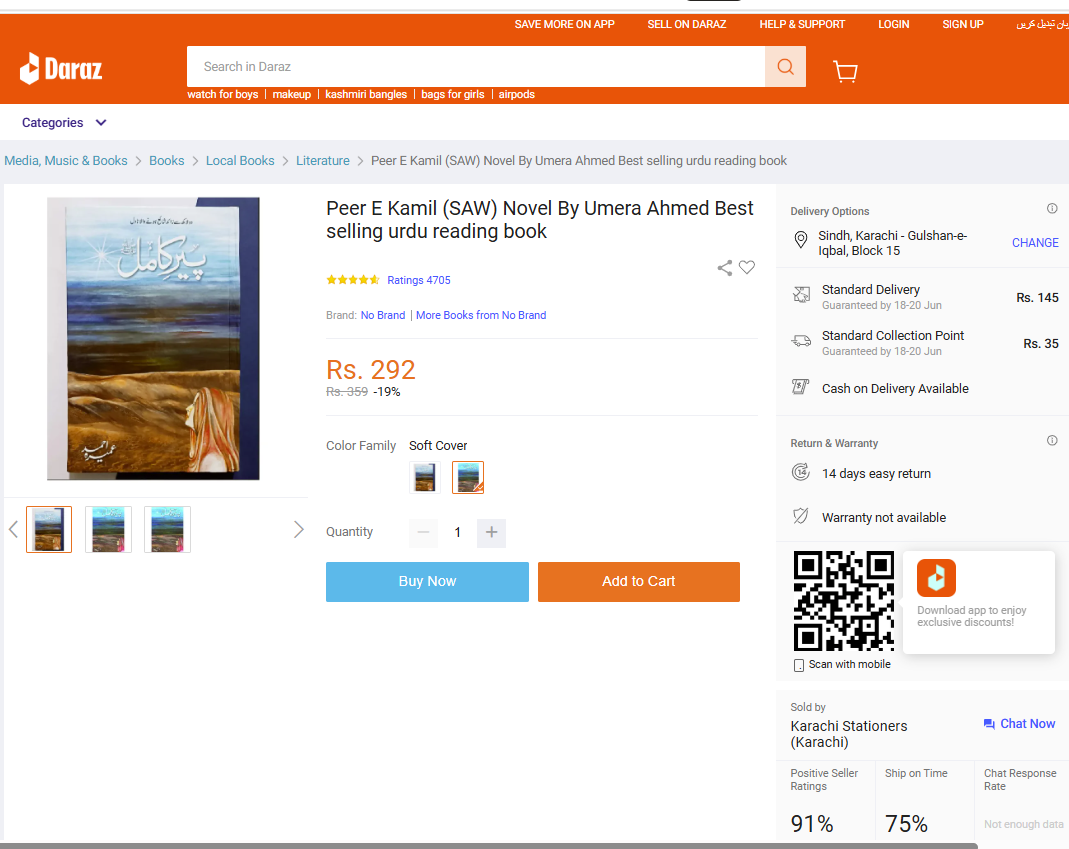Image resolution: width=1069 pixels, height=849 pixels.
Task: Click the Categories chevron arrow
Action: (x=101, y=123)
